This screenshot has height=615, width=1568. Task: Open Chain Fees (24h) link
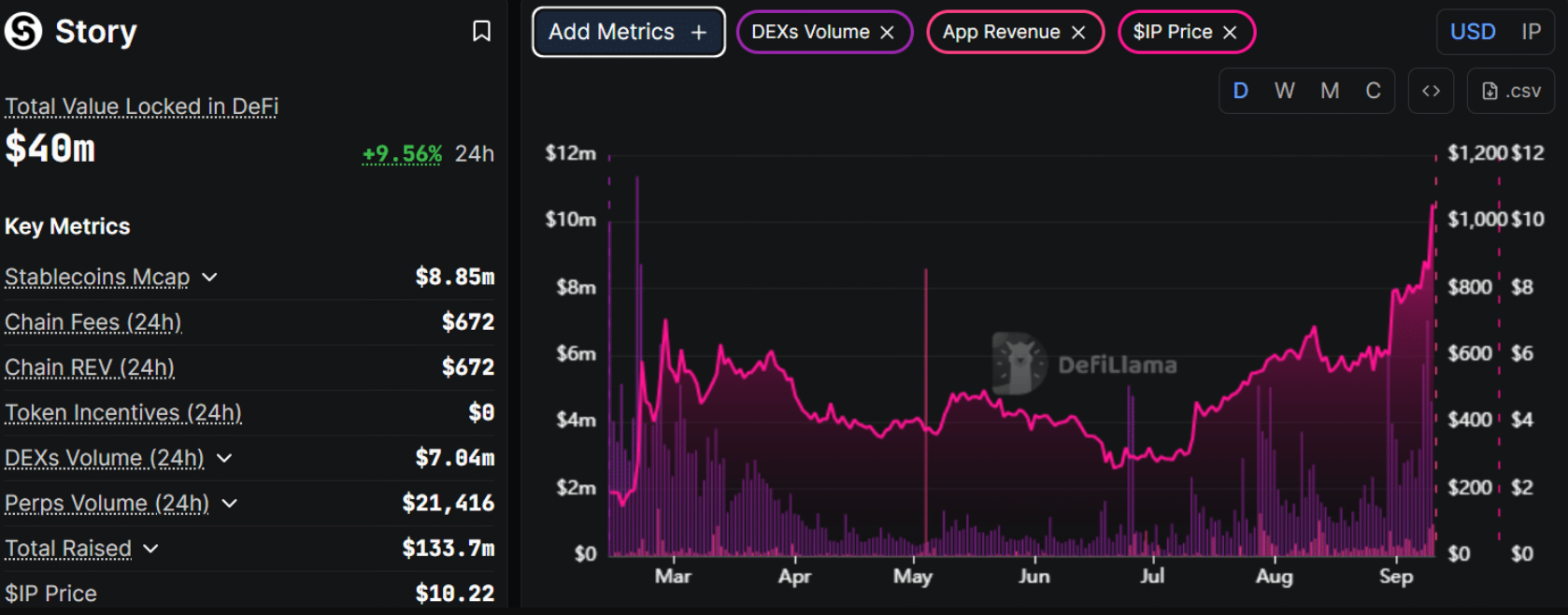pos(93,322)
